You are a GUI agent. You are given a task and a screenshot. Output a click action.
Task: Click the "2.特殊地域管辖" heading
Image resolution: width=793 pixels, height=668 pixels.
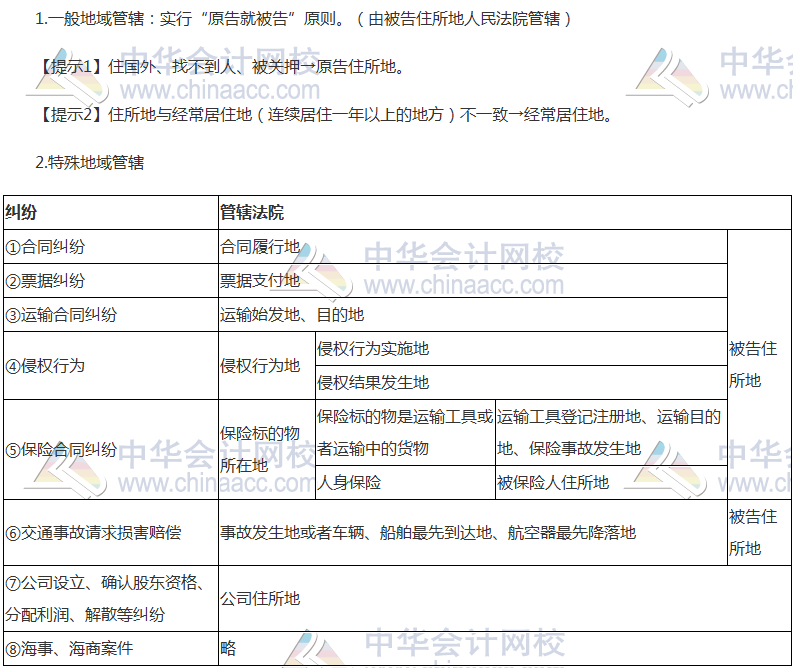(x=89, y=161)
